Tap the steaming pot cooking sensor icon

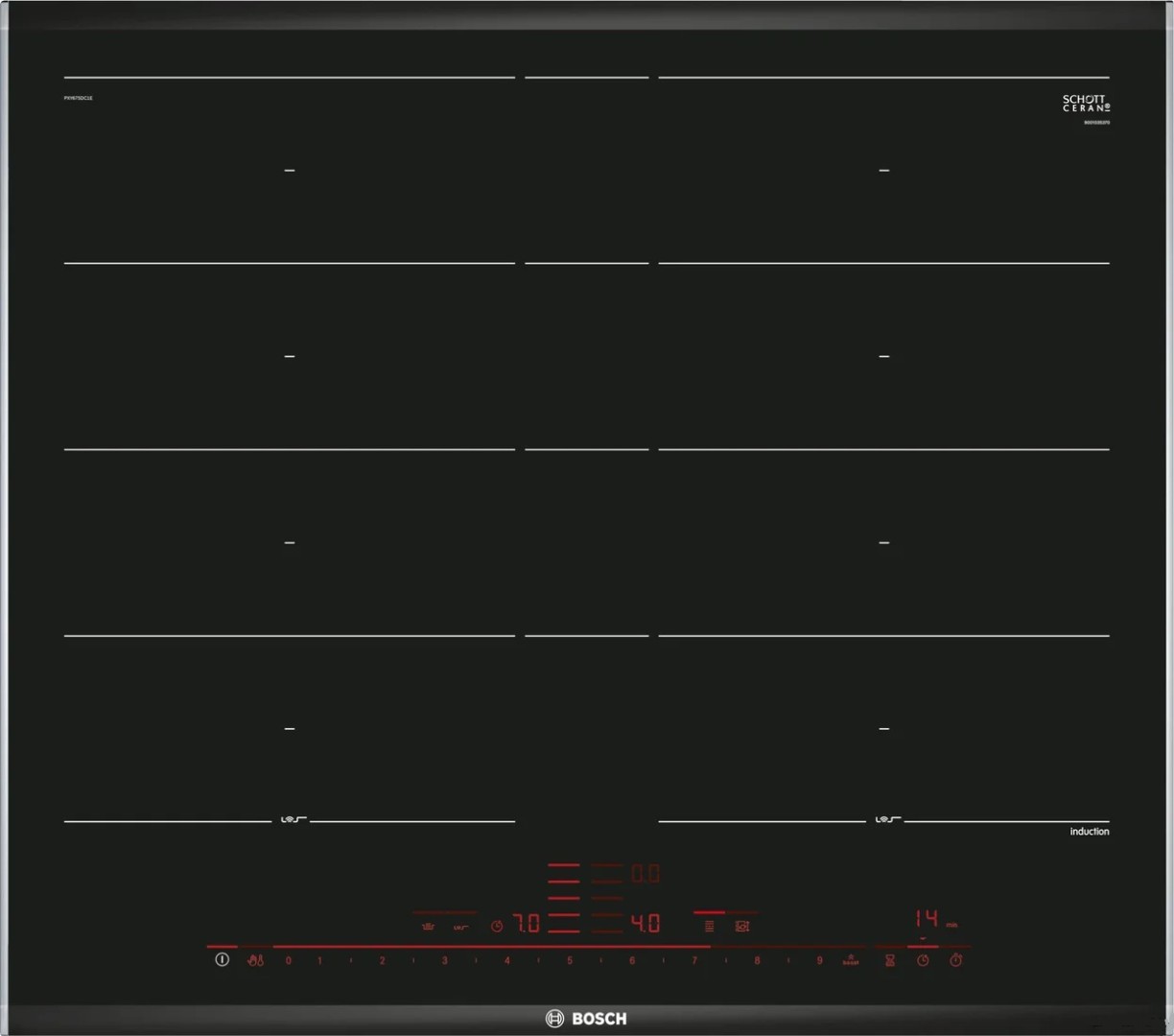[429, 927]
